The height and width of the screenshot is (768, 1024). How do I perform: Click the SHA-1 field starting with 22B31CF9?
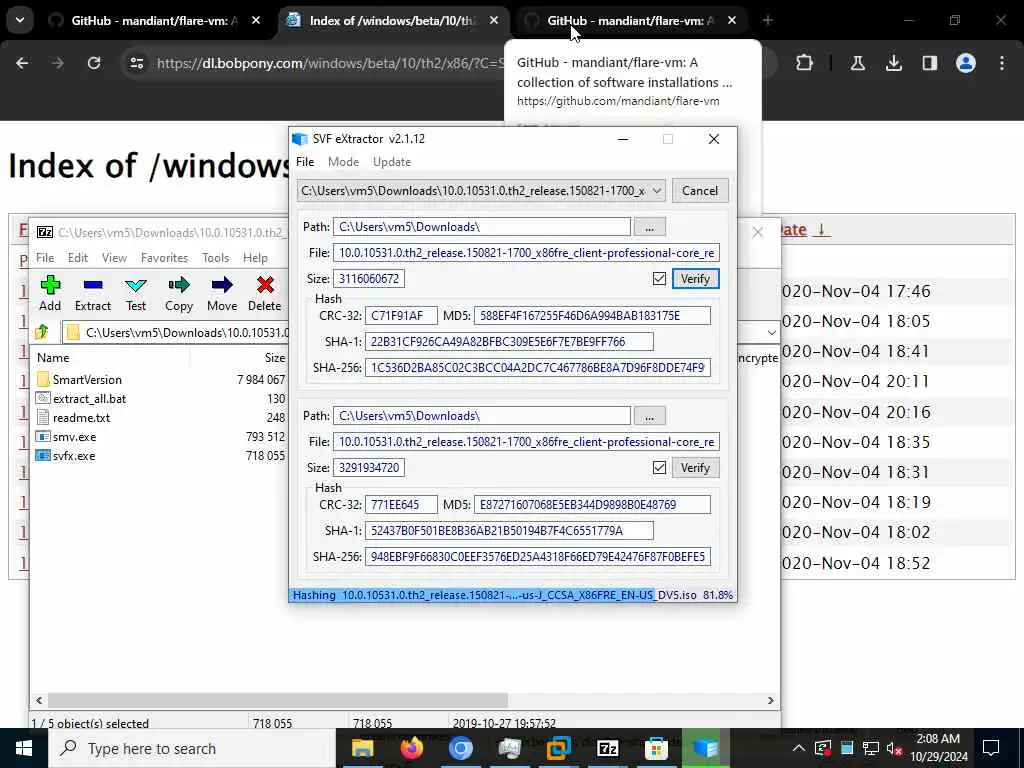(x=509, y=342)
